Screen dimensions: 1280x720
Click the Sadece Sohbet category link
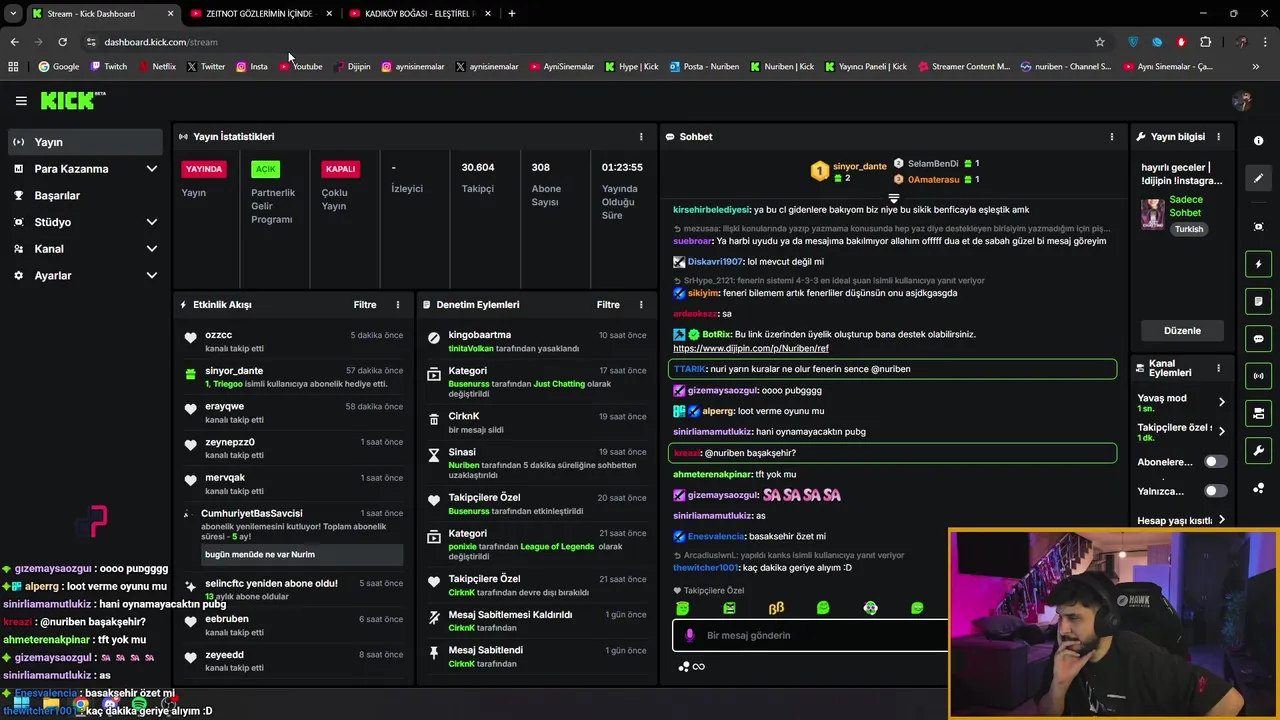coord(1186,206)
